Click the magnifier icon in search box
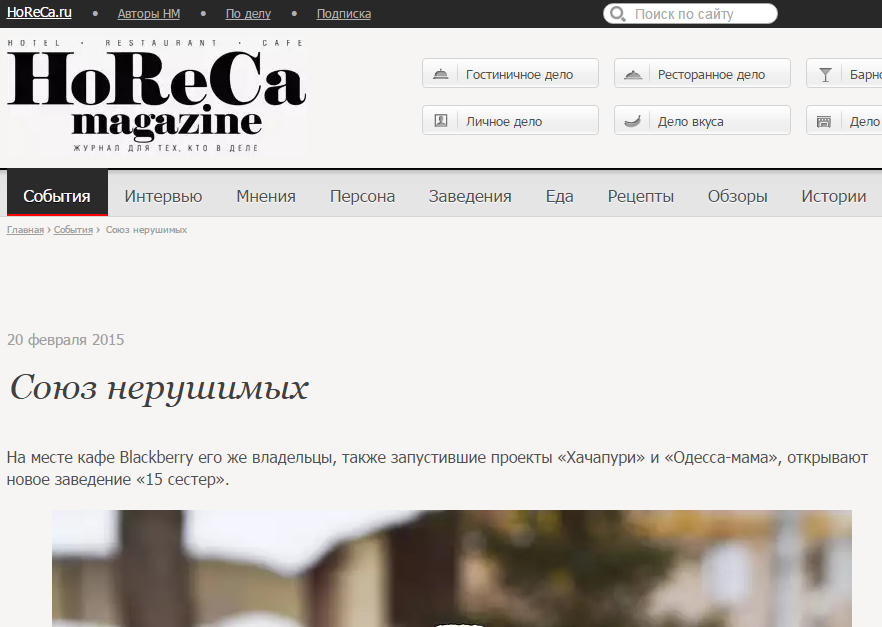This screenshot has height=627, width=882. click(x=617, y=14)
